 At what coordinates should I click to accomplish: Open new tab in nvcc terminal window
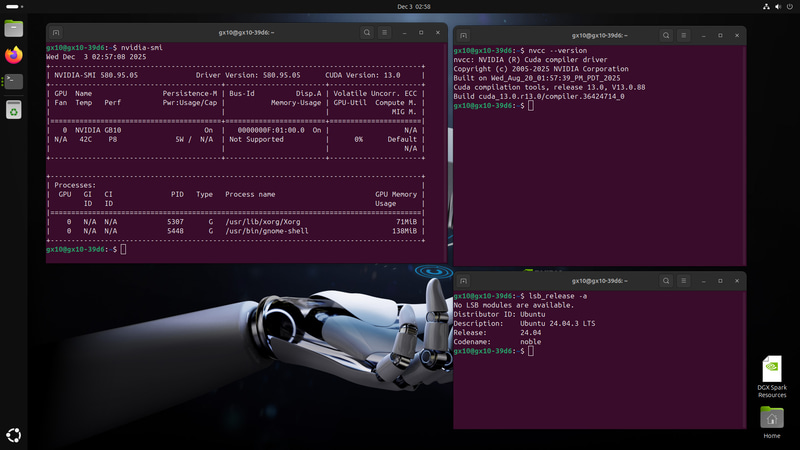point(463,36)
